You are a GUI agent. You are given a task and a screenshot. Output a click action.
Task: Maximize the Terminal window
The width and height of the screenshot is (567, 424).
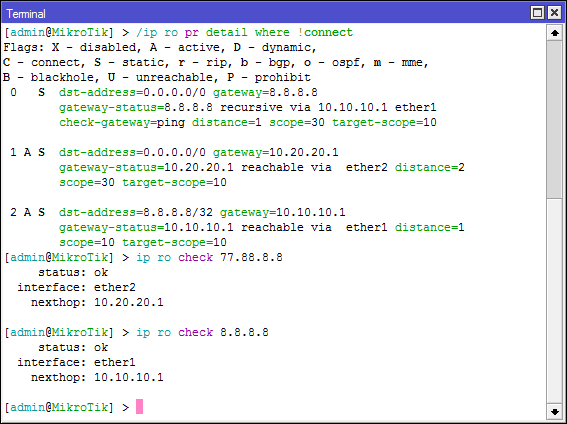537,13
